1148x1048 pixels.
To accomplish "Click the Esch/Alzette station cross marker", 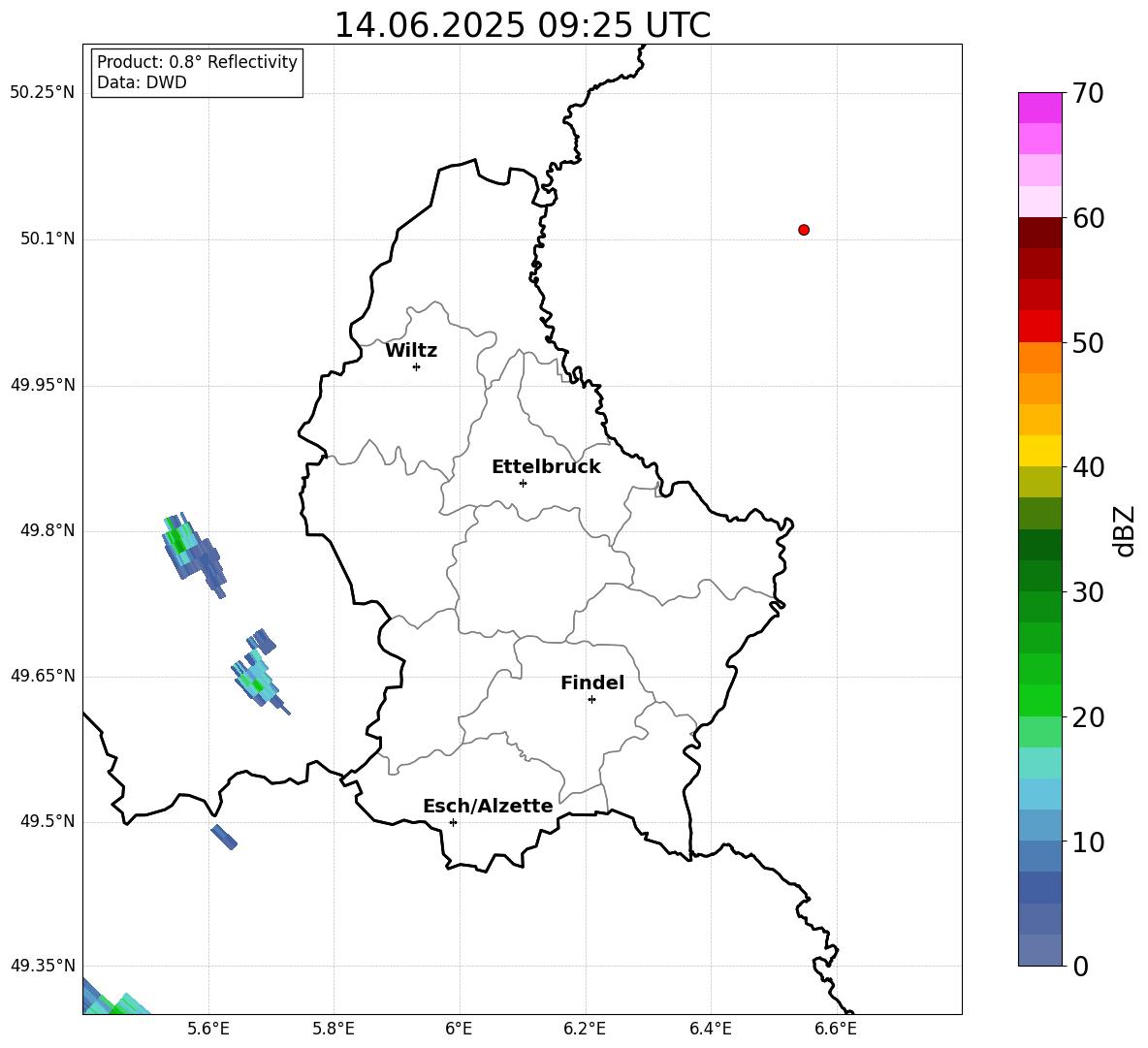I will point(453,822).
